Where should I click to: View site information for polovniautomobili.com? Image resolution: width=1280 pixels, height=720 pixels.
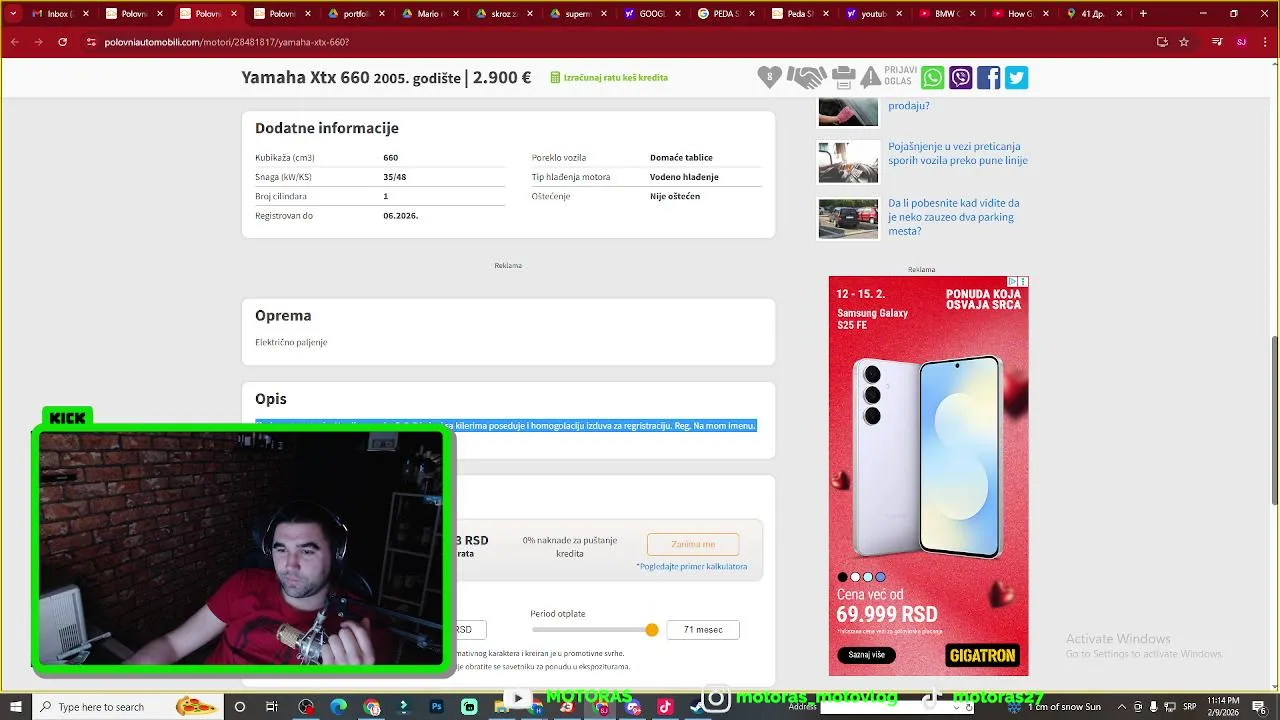pos(91,42)
